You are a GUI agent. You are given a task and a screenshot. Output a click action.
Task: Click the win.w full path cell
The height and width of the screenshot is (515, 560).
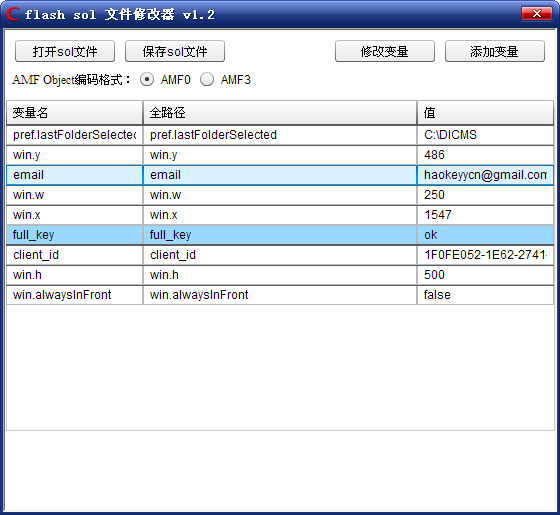(x=280, y=195)
